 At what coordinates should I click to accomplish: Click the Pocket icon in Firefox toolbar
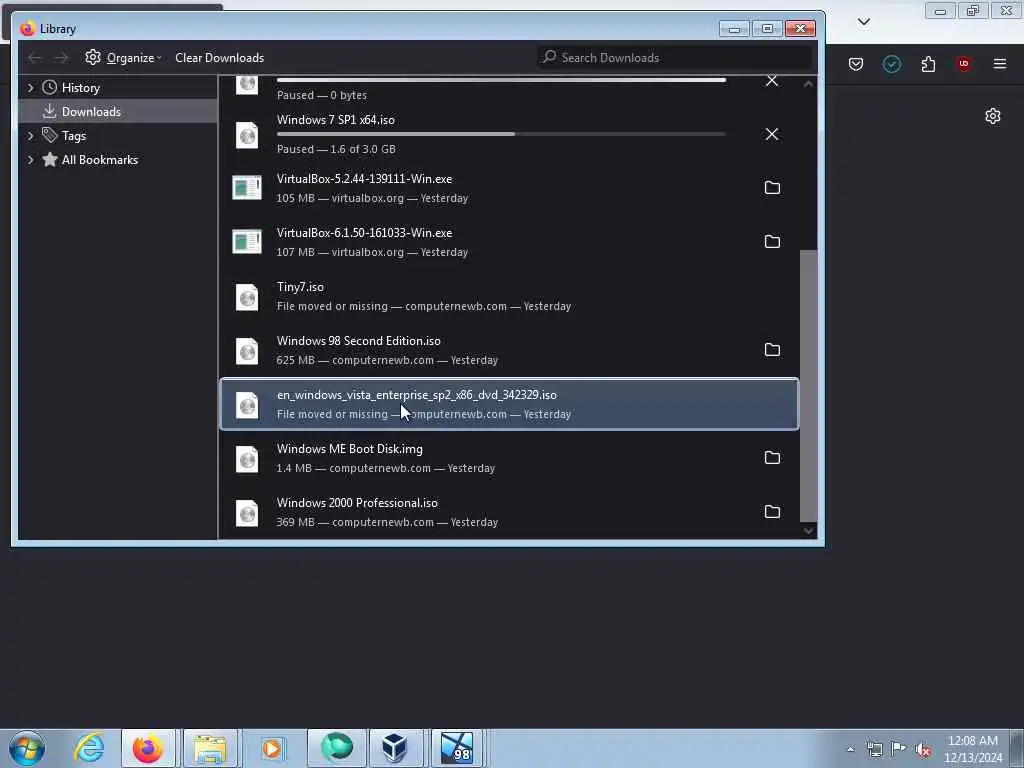[856, 64]
